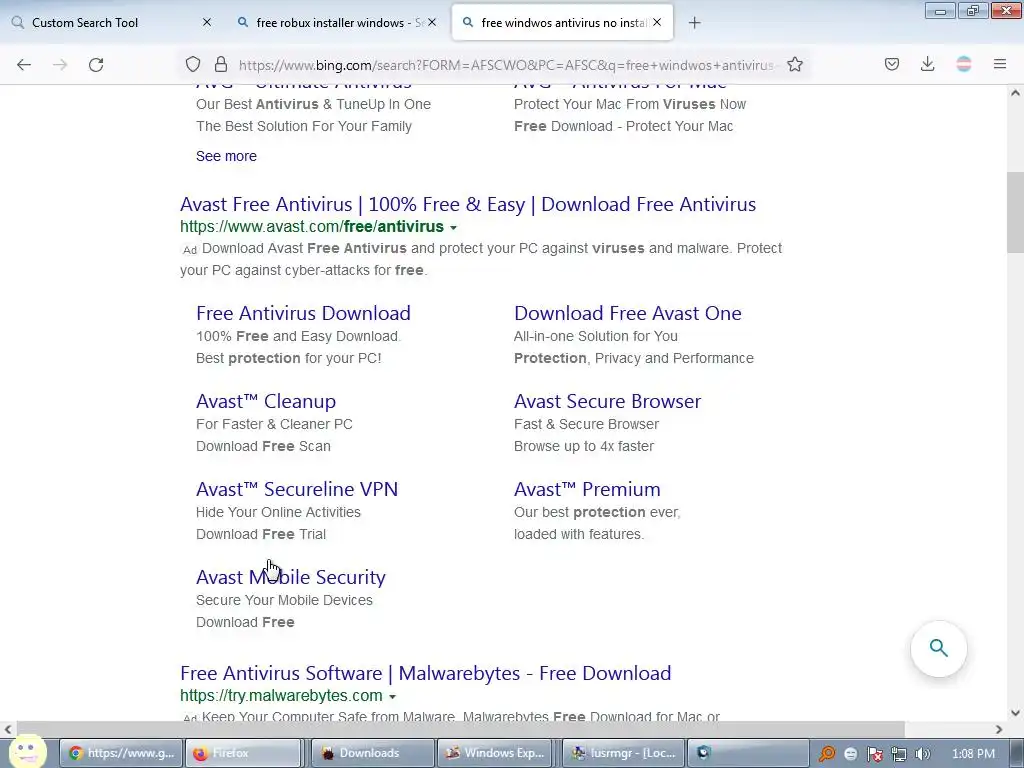
Task: Click the horizontal scroll right arrow
Action: (999, 729)
